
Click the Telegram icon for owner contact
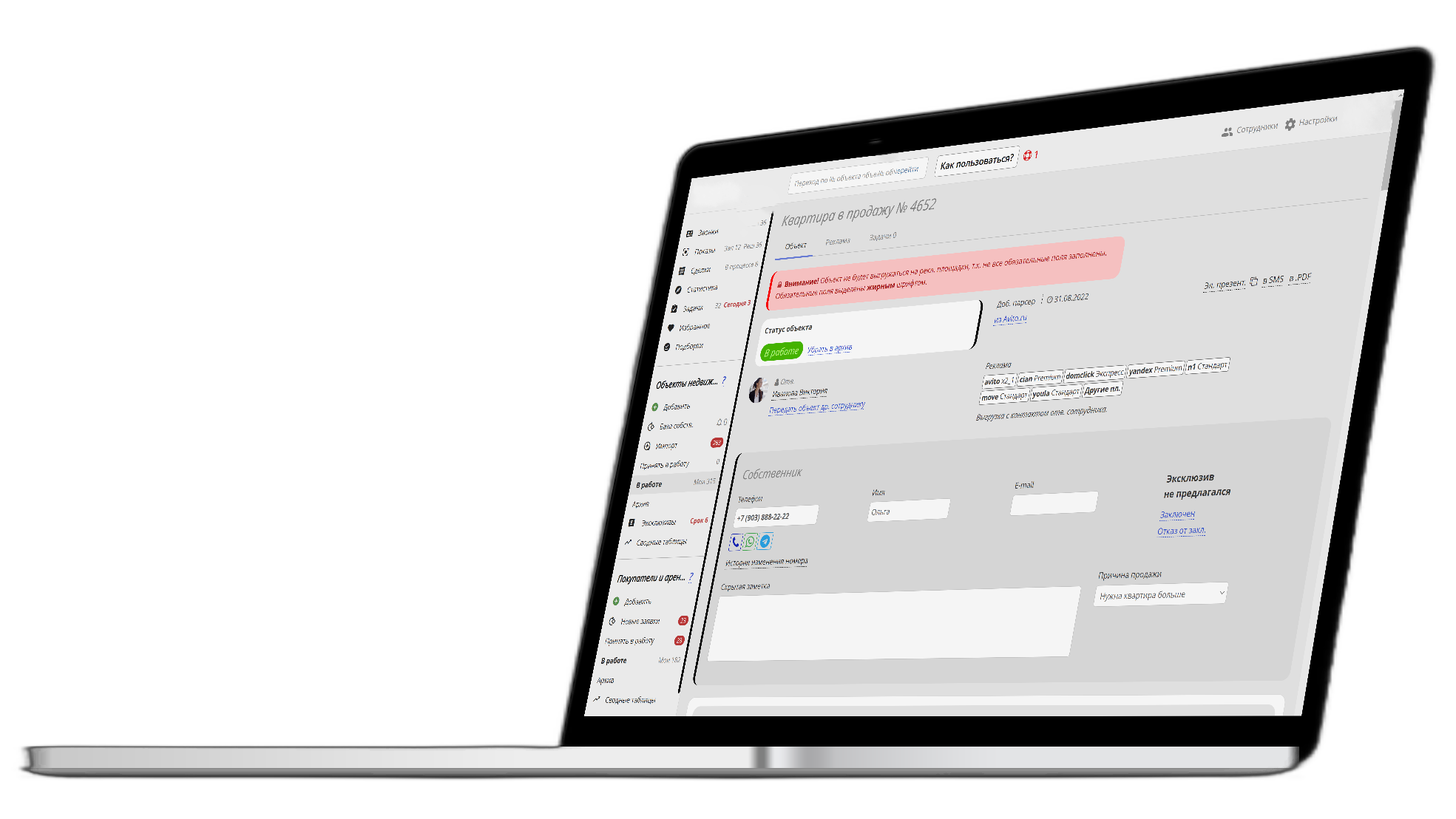[765, 541]
